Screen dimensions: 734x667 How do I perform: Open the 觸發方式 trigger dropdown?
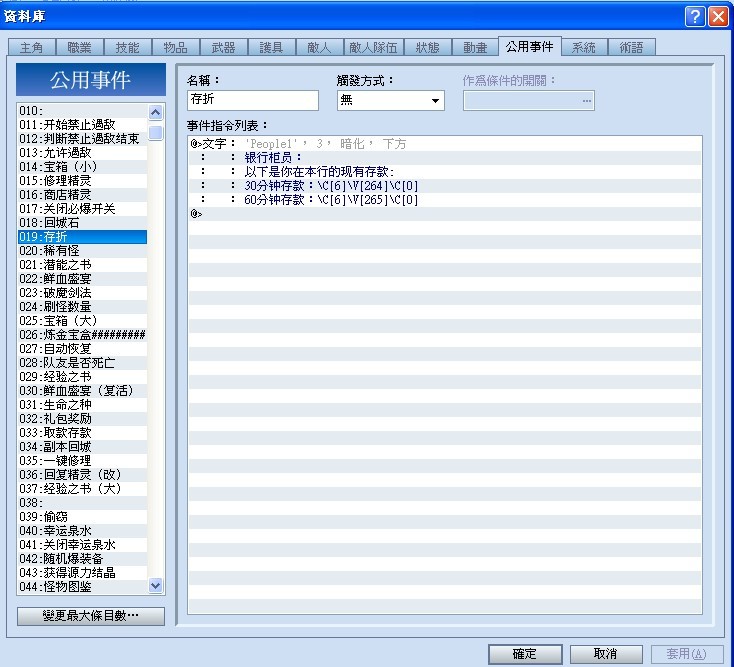(390, 100)
